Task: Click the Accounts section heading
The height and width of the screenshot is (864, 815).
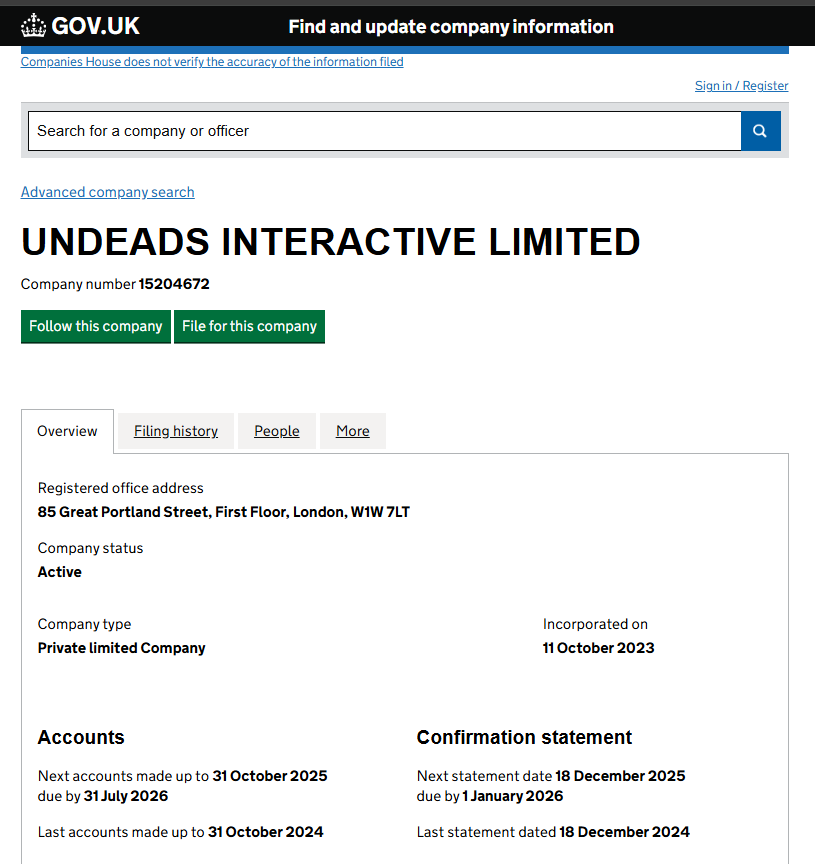Action: pyautogui.click(x=81, y=737)
